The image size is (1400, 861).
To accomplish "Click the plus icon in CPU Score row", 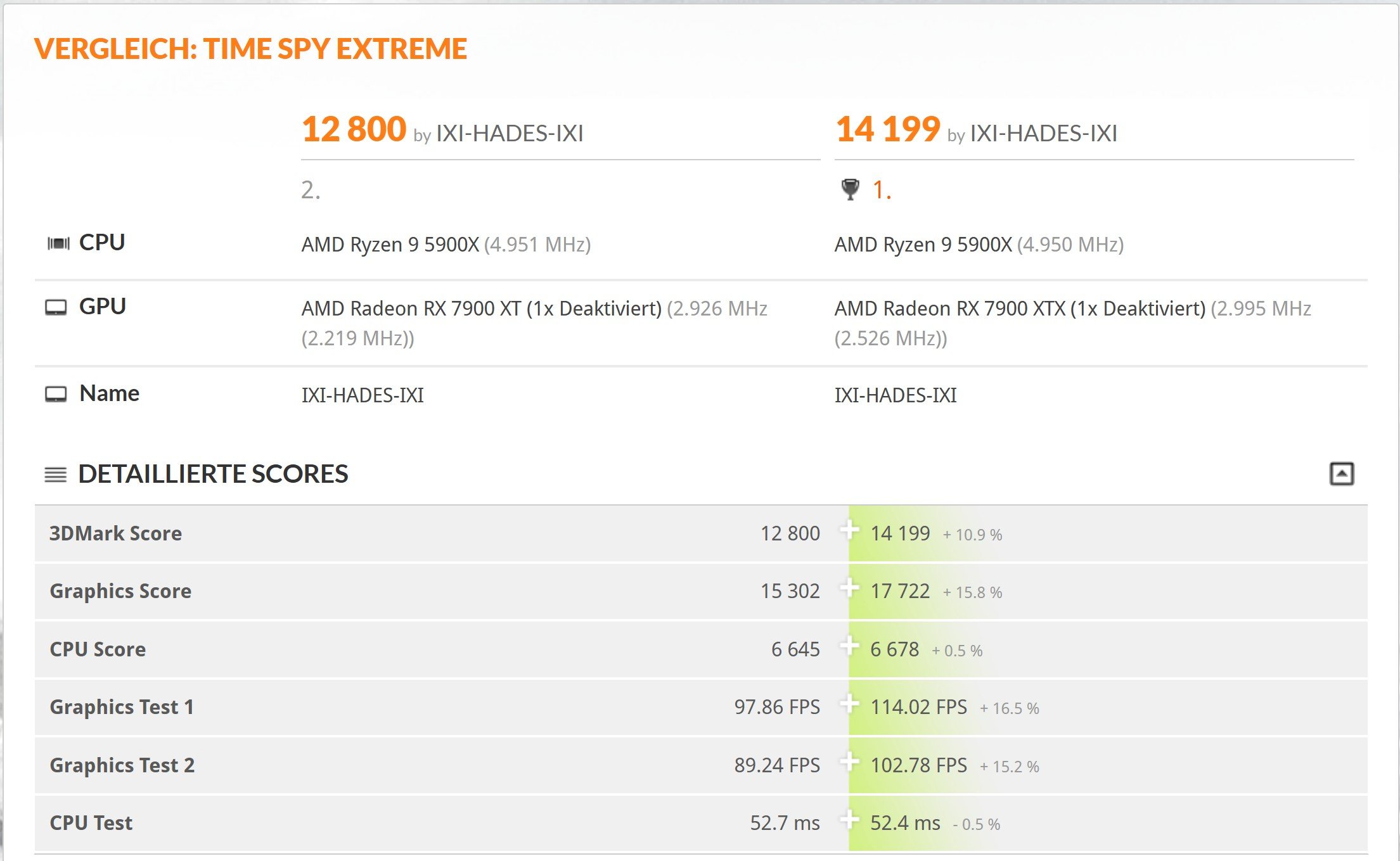I will click(x=849, y=646).
